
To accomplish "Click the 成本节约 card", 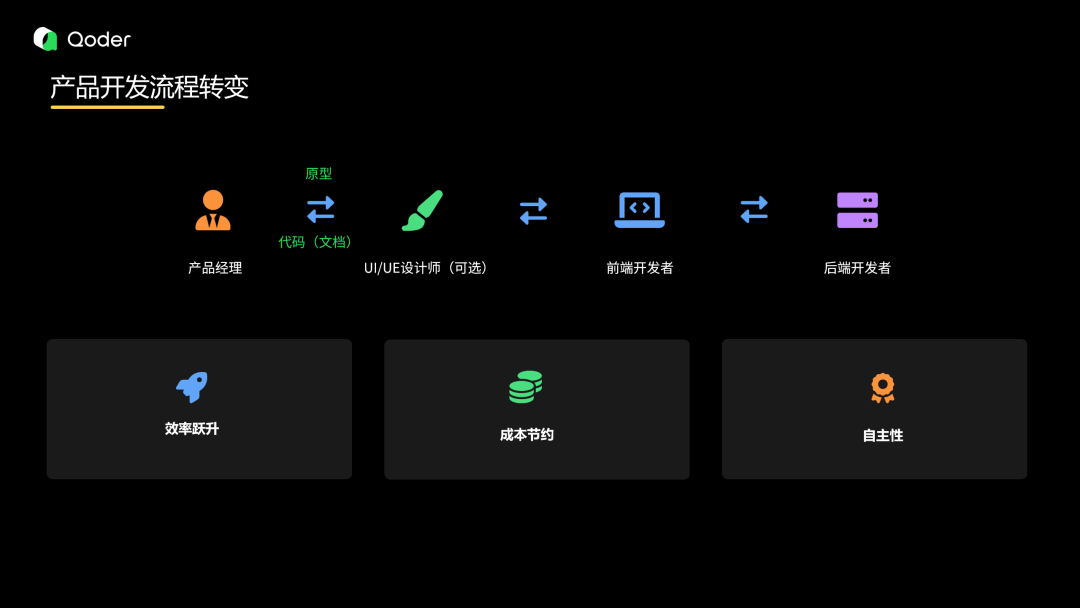I will (x=536, y=408).
